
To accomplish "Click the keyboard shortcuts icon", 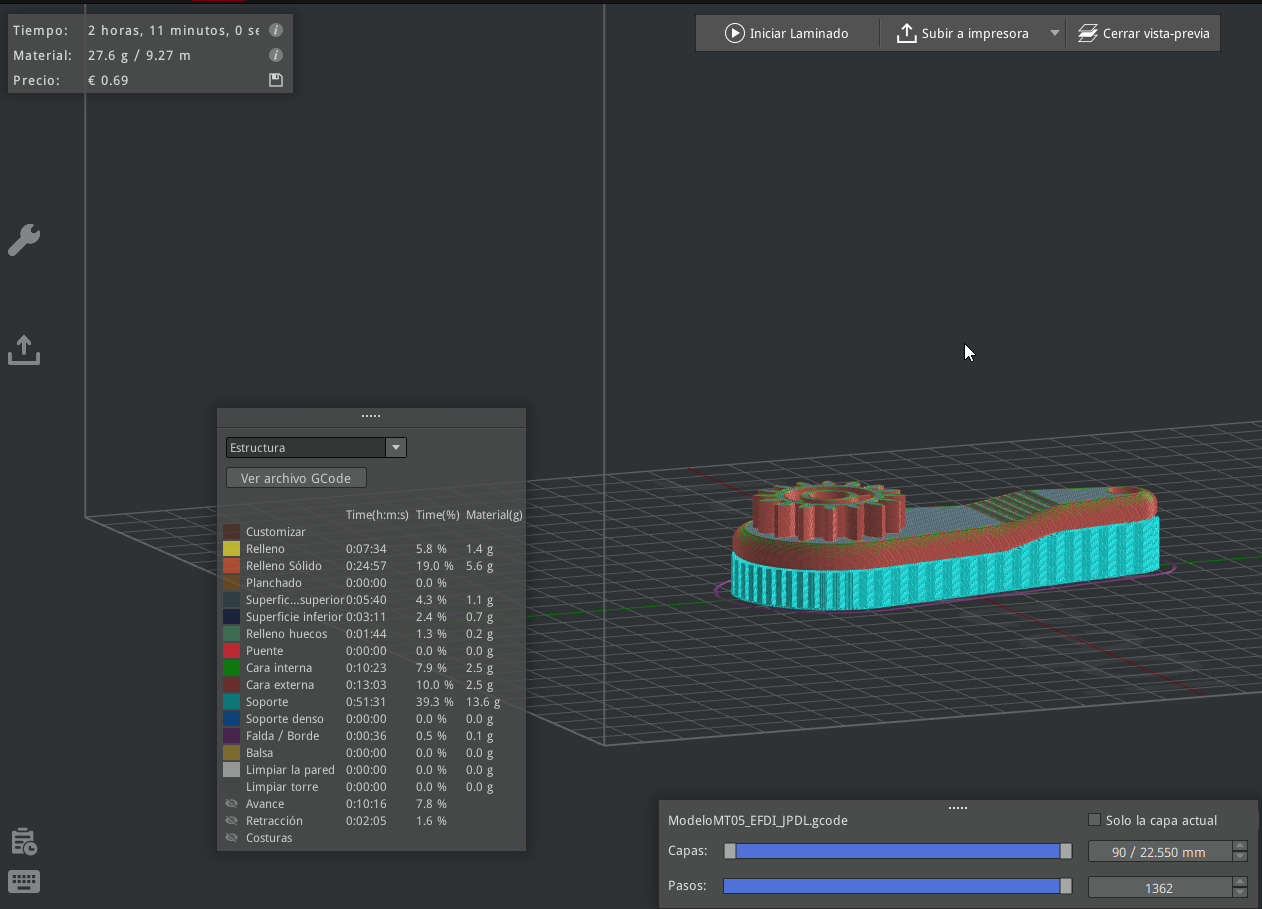I will [x=24, y=881].
